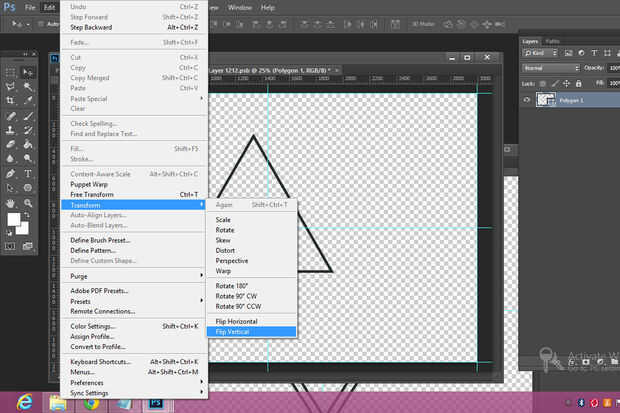Select the Zoom tool
Image resolution: width=620 pixels, height=413 pixels.
coord(28,203)
